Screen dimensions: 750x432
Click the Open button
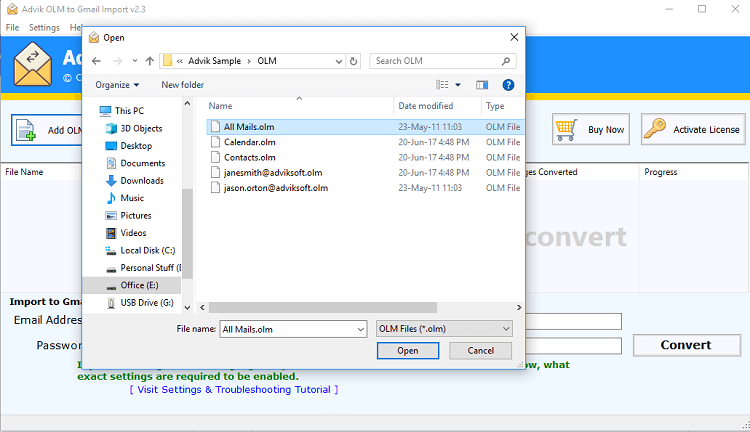[x=407, y=351]
